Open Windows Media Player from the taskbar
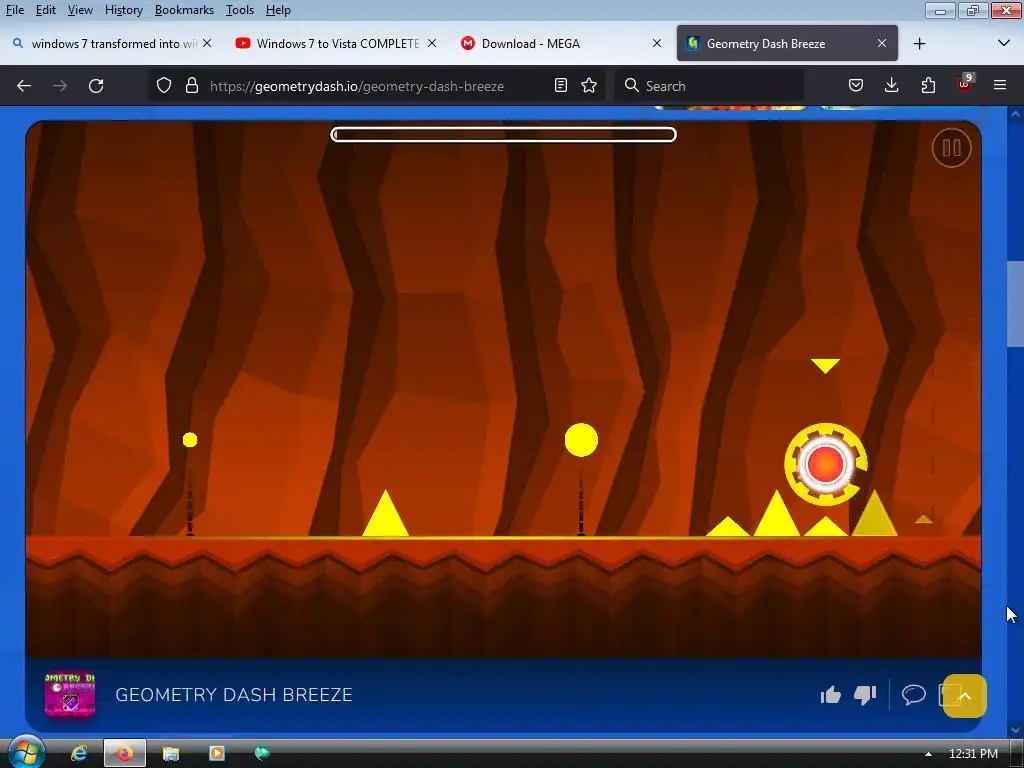The image size is (1024, 768). point(216,754)
